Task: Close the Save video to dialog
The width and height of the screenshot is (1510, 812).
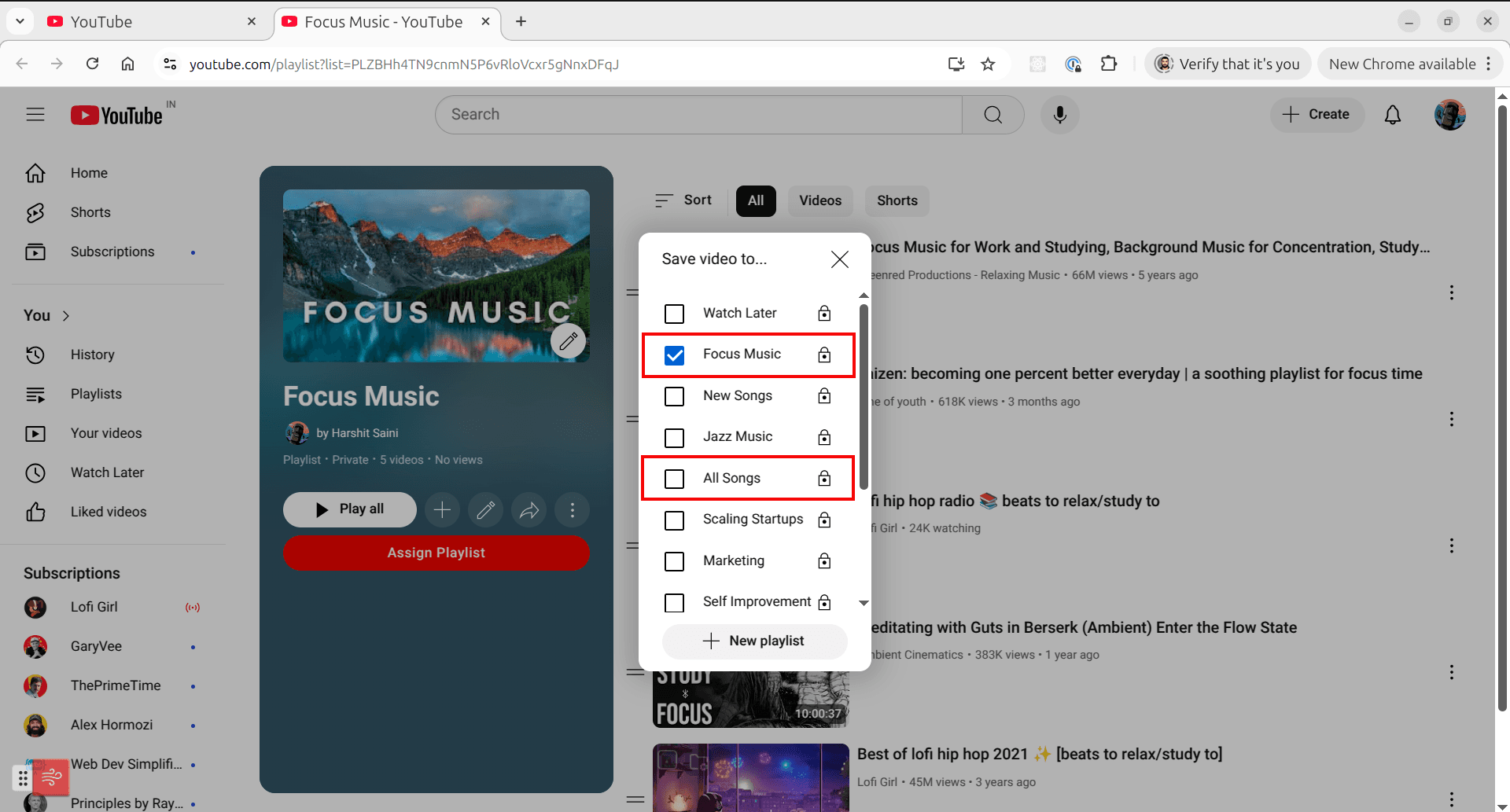Action: point(839,259)
